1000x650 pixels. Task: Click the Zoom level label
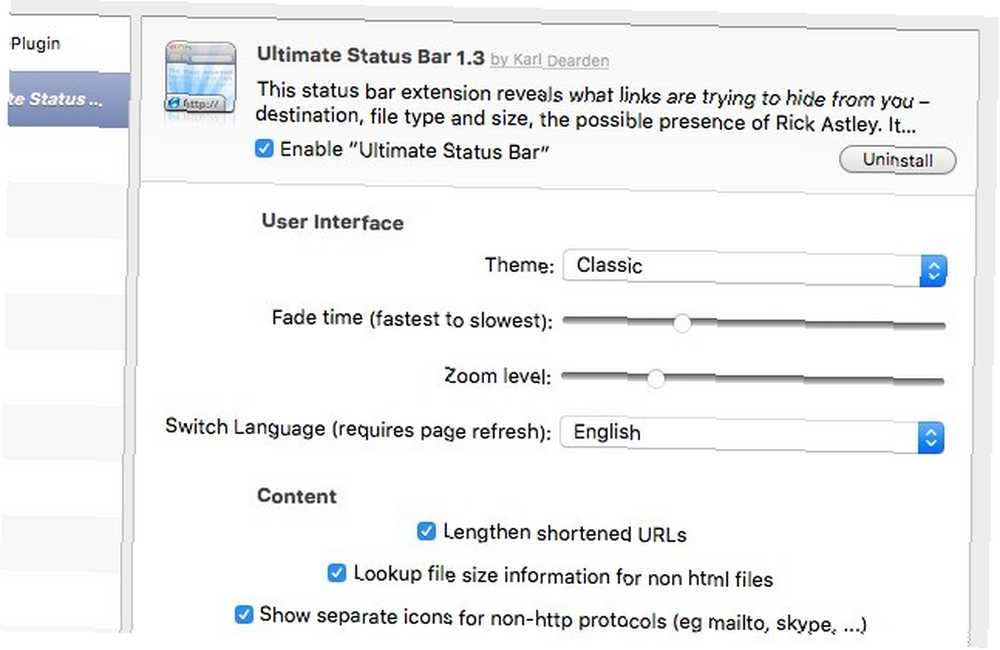pos(497,376)
